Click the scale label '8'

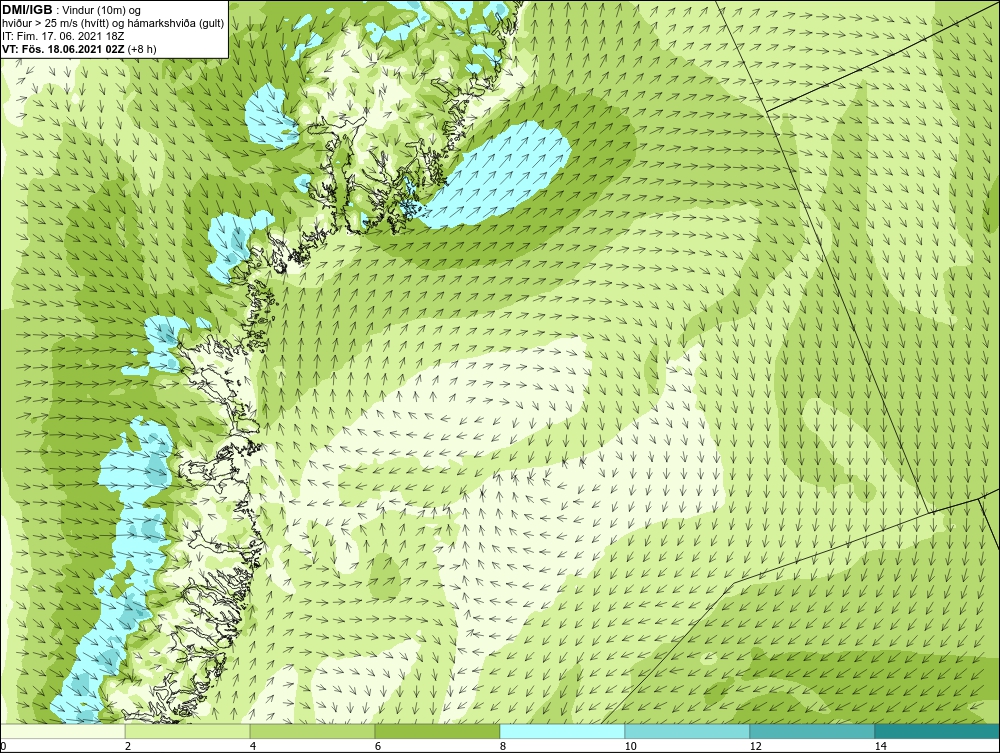tap(503, 747)
